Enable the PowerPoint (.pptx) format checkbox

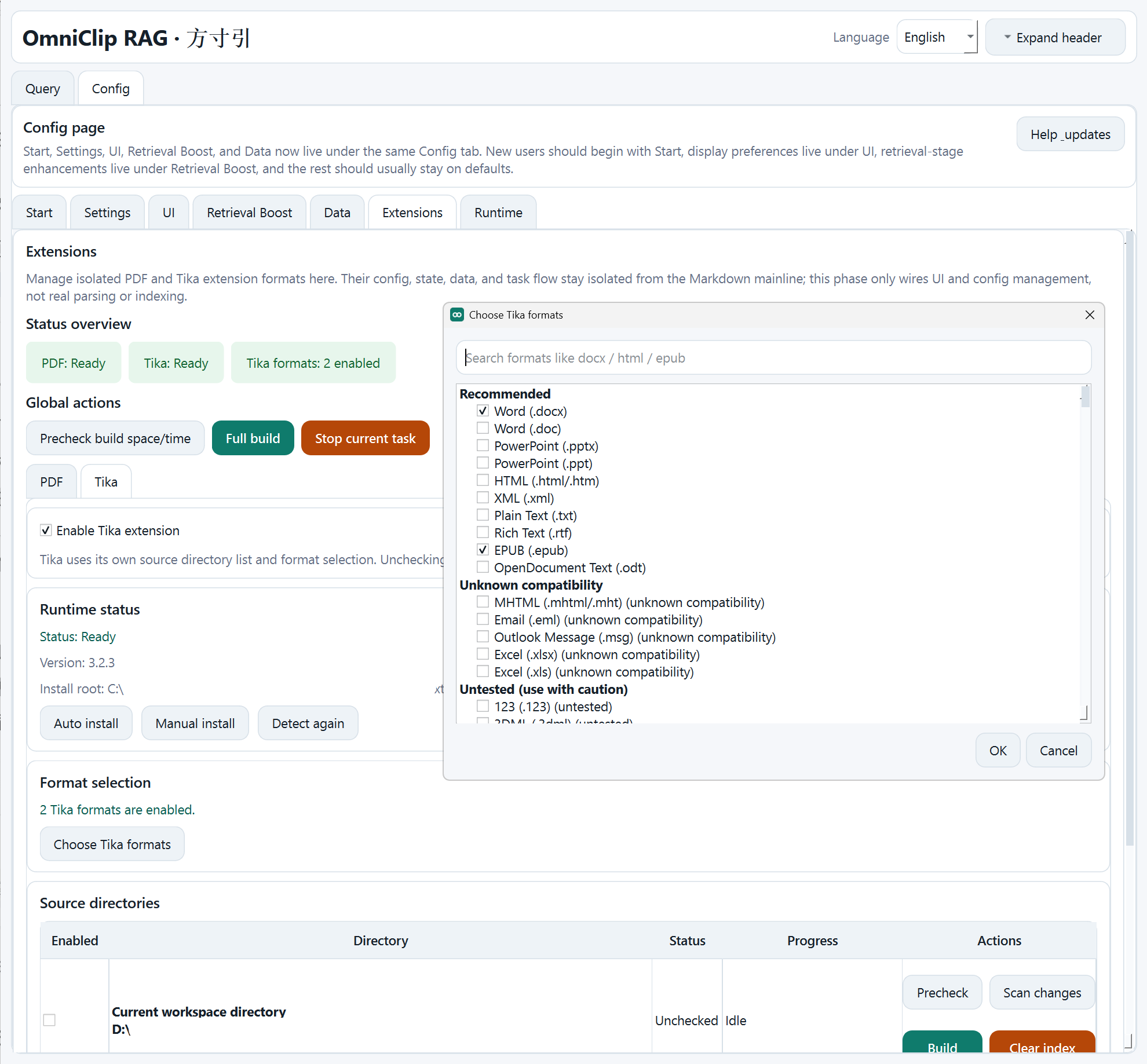coord(483,445)
